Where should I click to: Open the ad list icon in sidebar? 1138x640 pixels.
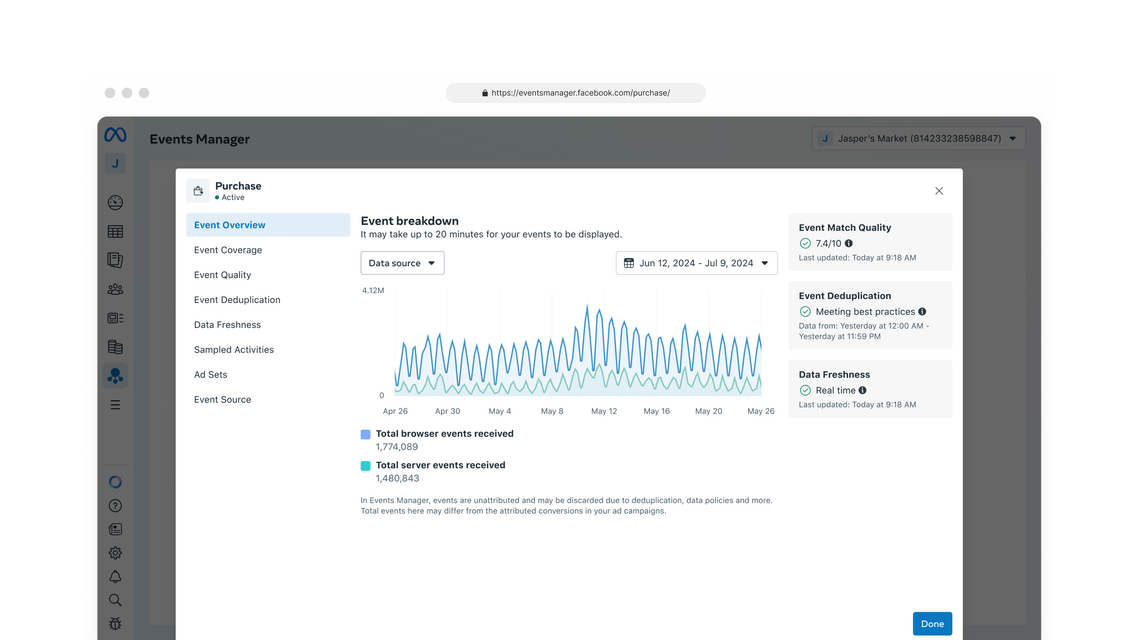[115, 318]
